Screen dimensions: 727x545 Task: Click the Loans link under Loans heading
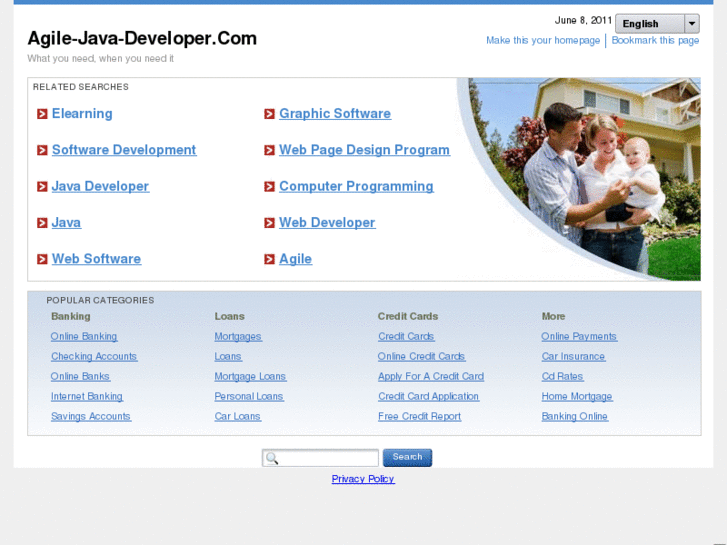tap(228, 356)
